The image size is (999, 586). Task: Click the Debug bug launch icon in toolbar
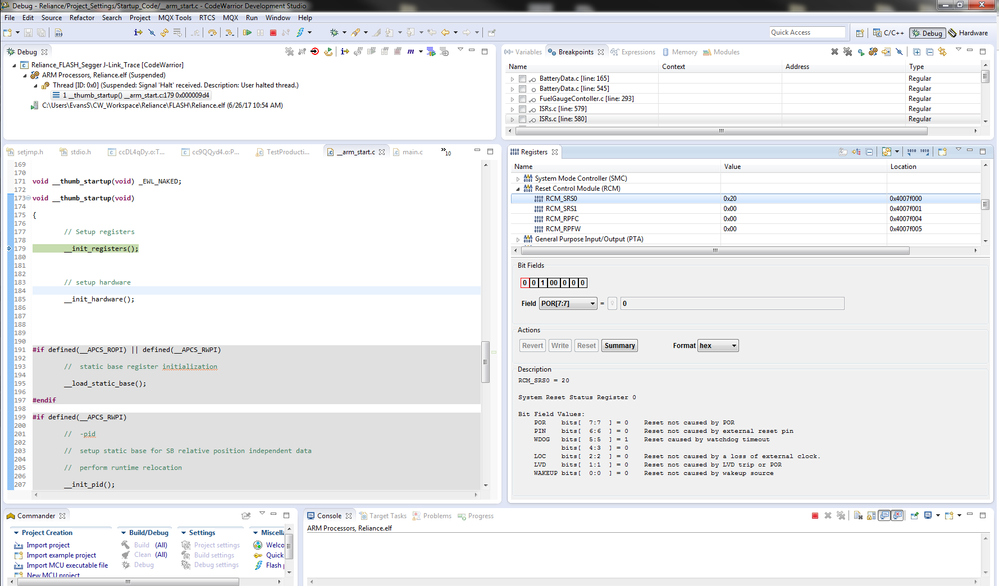pyautogui.click(x=334, y=32)
